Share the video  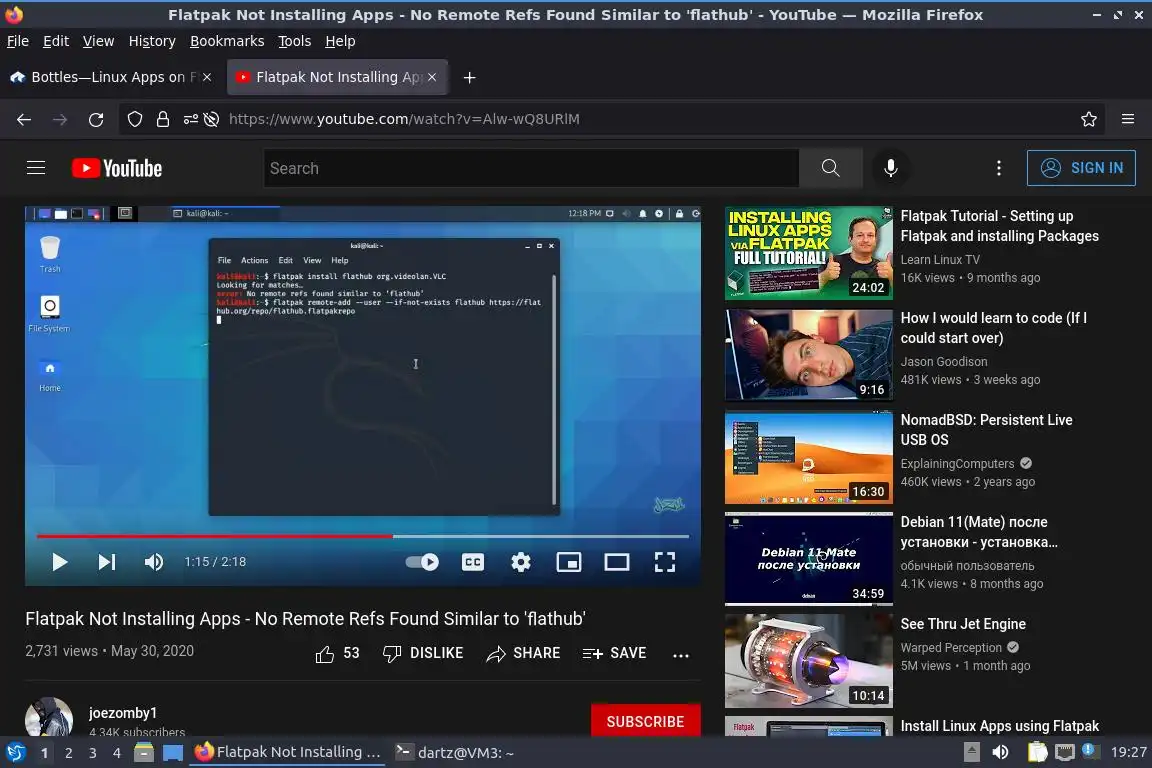tap(523, 653)
